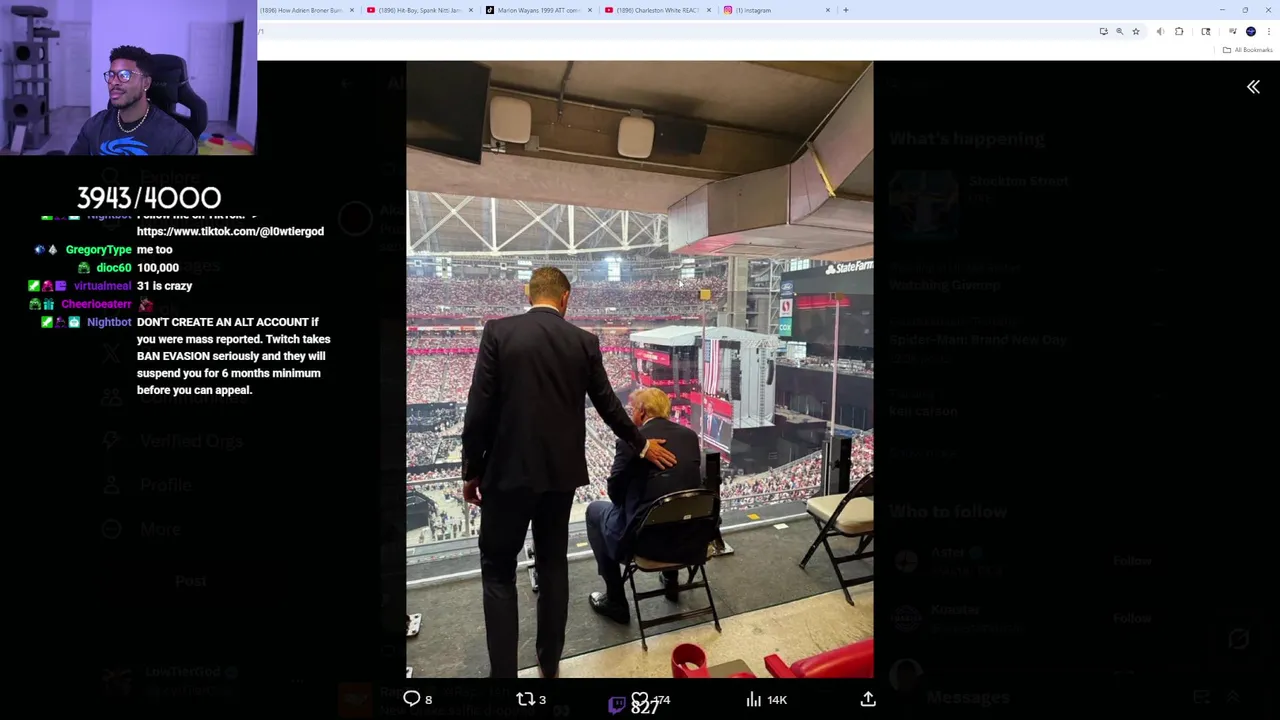Click the reply comment icon

412,699
